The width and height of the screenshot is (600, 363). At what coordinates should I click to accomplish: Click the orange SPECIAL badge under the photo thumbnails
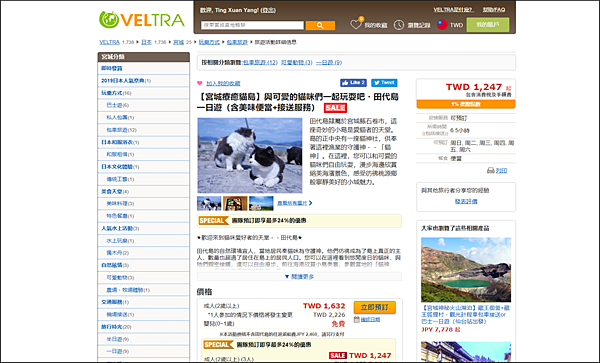tap(213, 221)
